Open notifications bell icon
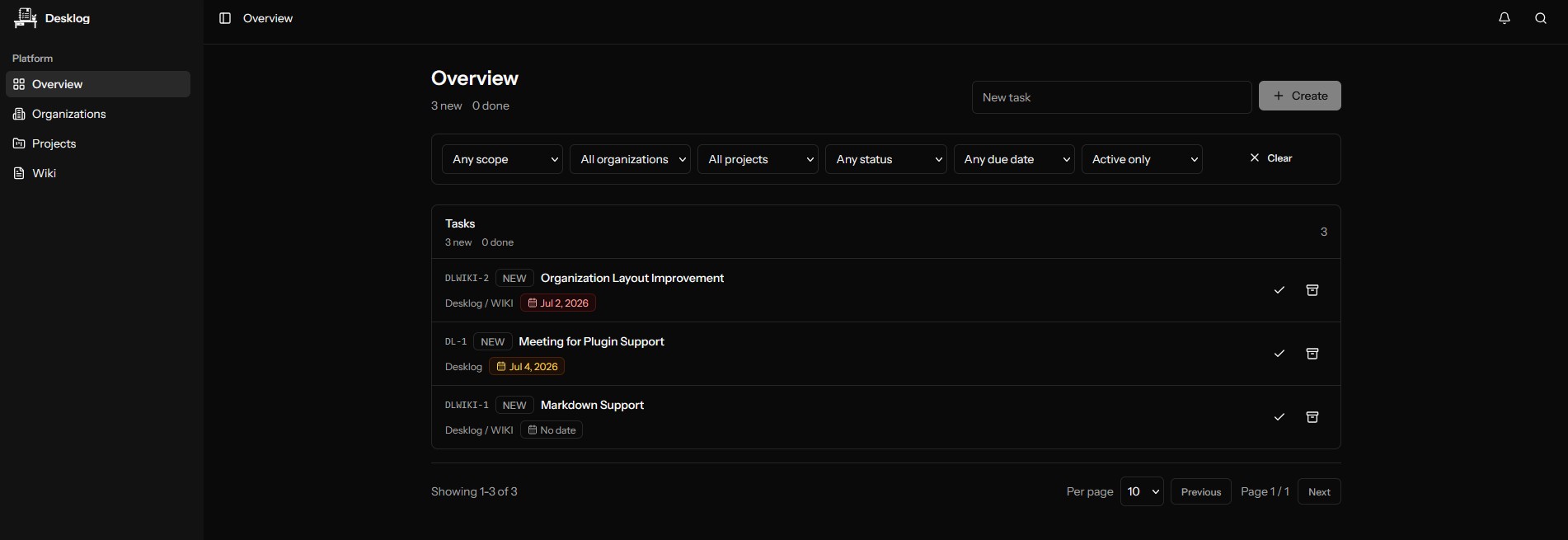Screen dimensions: 1568x540 pyautogui.click(x=1505, y=18)
